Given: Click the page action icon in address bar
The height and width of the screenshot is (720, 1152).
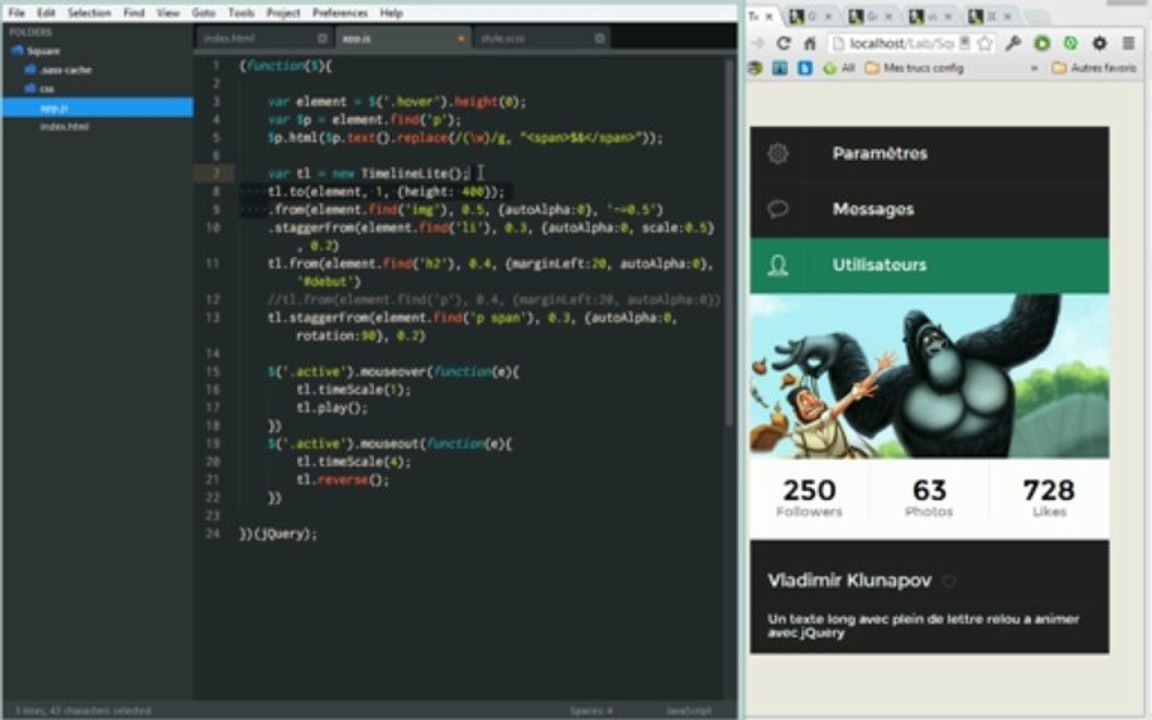Looking at the screenshot, I should click(965, 43).
